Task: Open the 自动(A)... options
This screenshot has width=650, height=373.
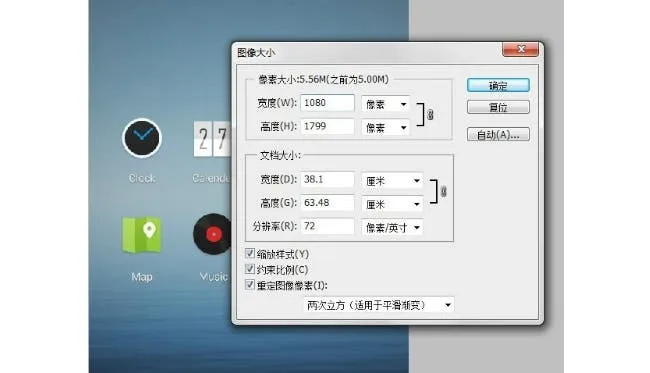Action: 498,134
